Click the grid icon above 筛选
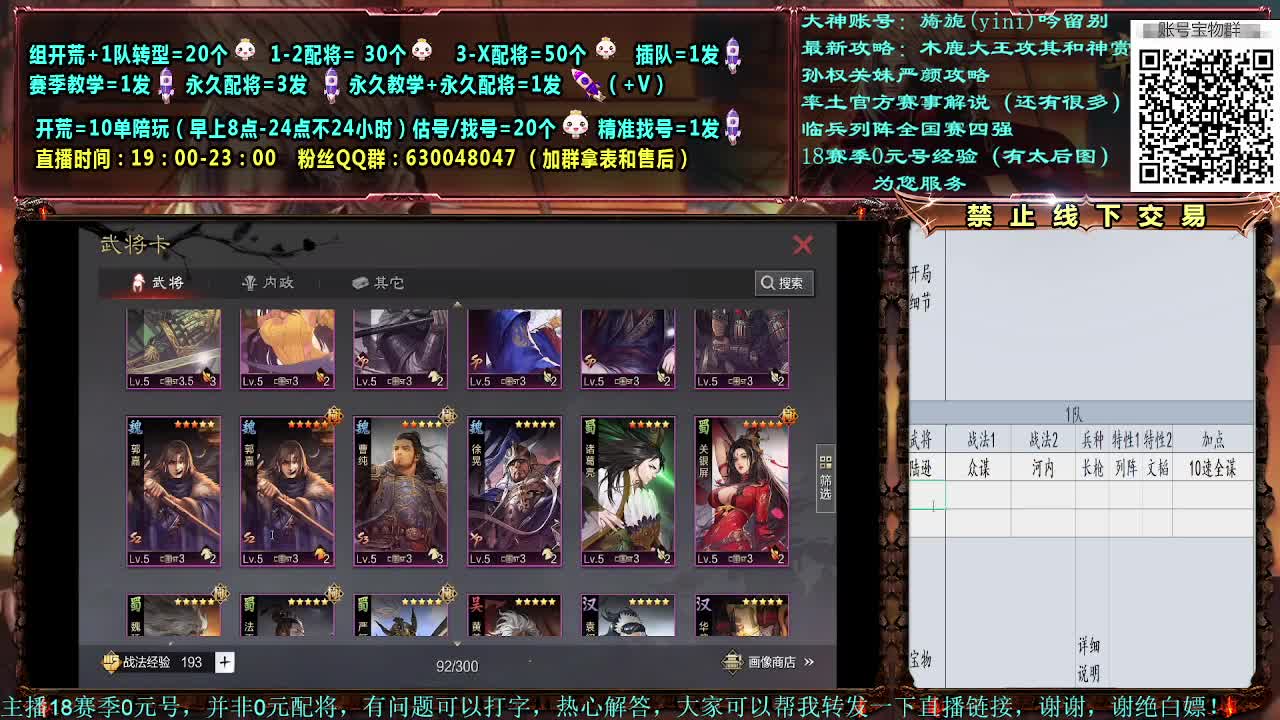This screenshot has width=1280, height=720. coord(826,462)
